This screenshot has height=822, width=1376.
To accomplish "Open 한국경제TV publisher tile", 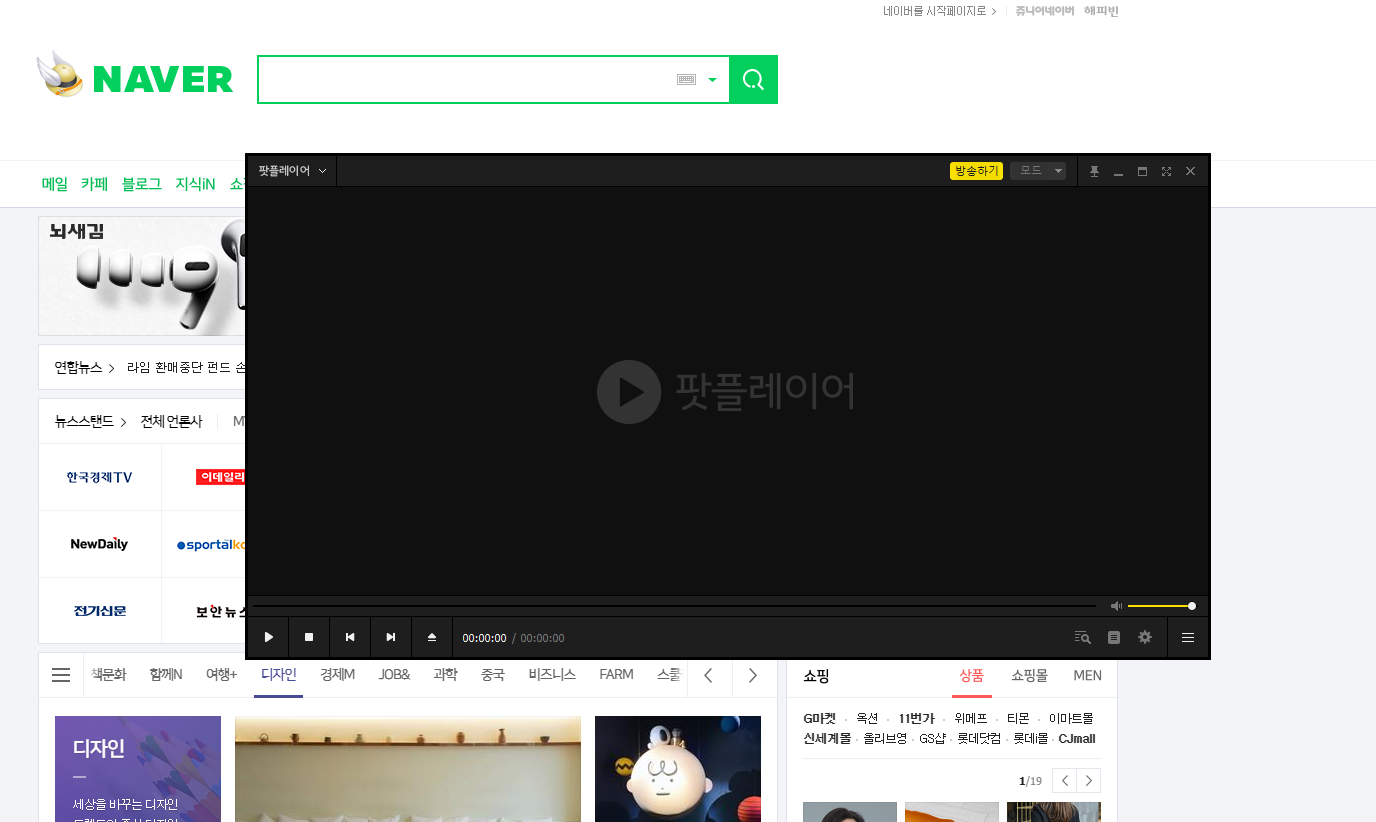I will (100, 477).
